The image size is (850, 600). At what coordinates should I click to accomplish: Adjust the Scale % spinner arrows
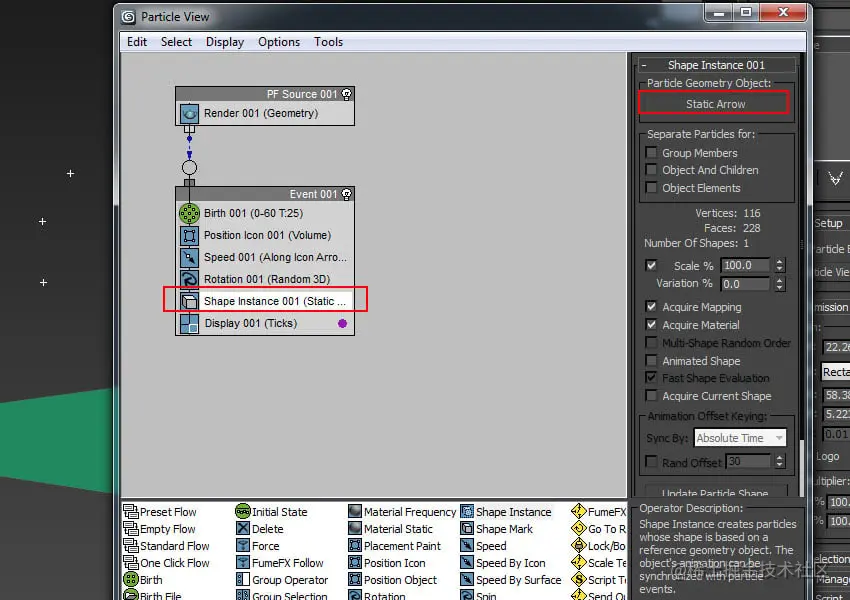coord(780,266)
